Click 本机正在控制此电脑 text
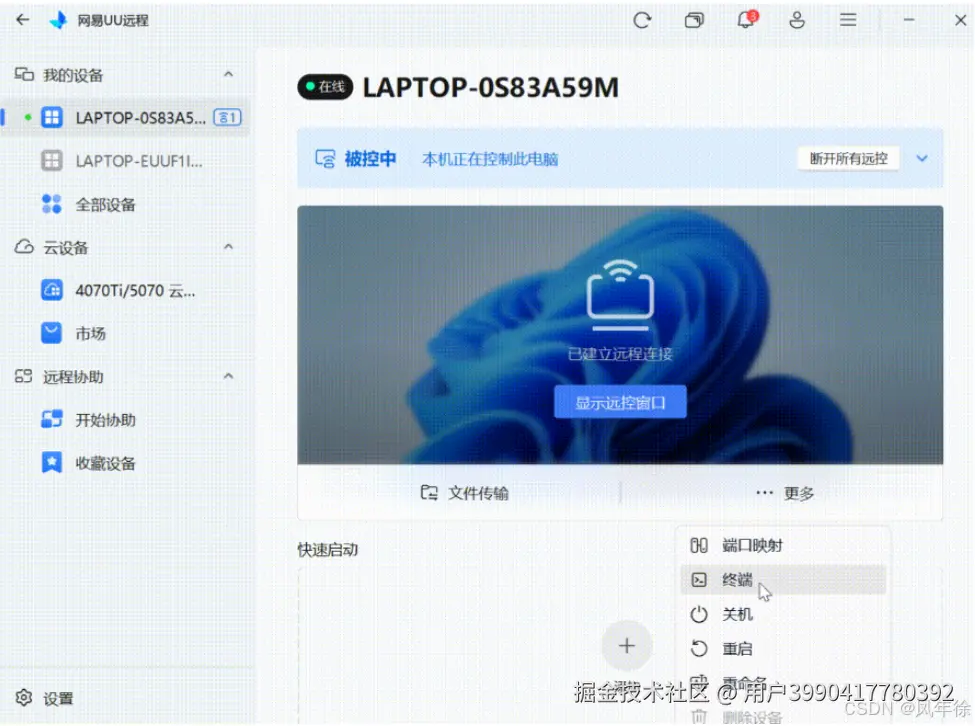The height and width of the screenshot is (726, 975). pyautogui.click(x=490, y=159)
